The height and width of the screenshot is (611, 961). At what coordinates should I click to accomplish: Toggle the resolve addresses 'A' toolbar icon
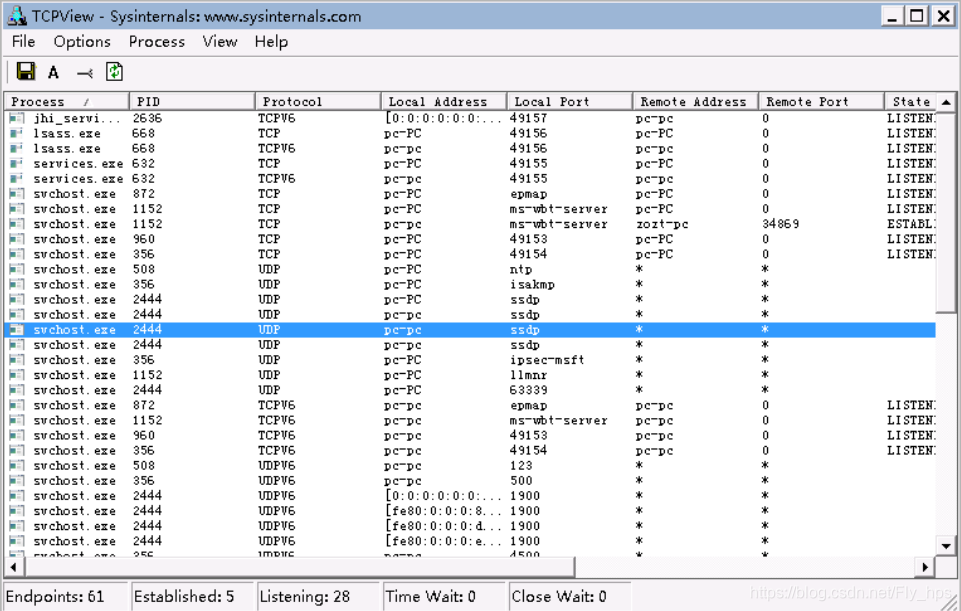54,72
